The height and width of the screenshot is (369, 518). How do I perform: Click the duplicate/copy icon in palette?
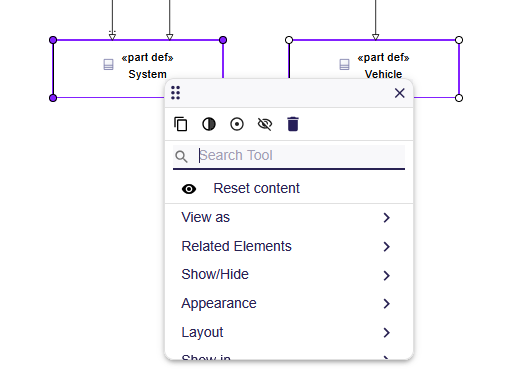[x=181, y=124]
